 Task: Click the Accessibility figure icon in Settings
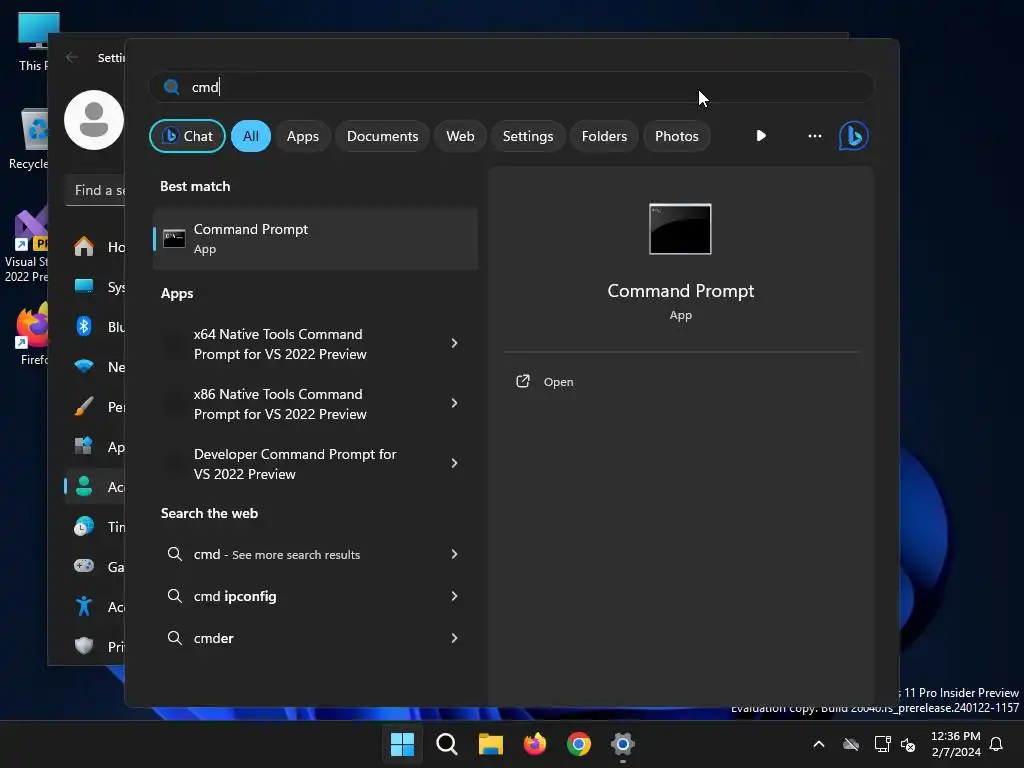pos(84,606)
